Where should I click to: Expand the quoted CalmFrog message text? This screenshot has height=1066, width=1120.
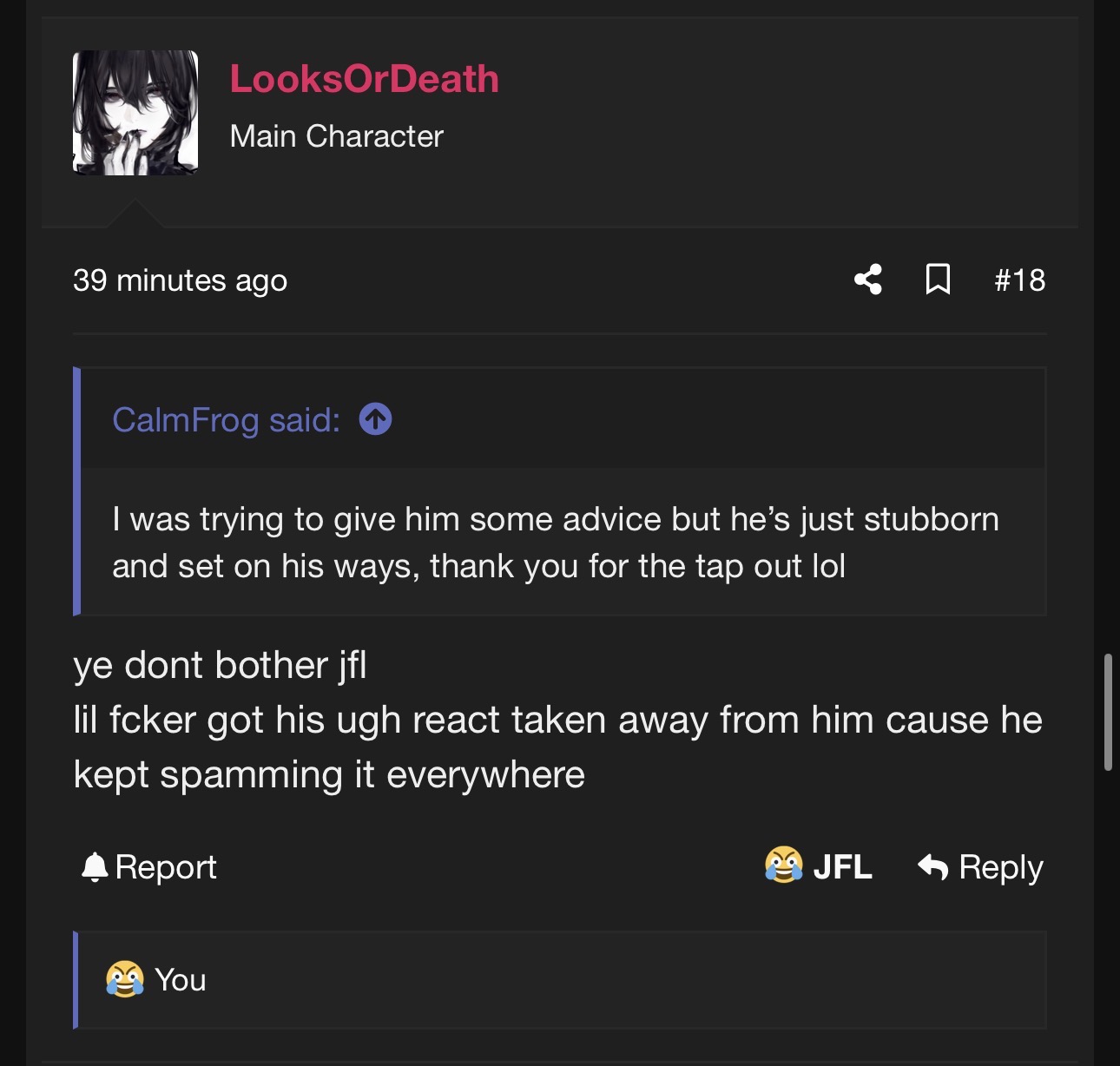click(556, 543)
